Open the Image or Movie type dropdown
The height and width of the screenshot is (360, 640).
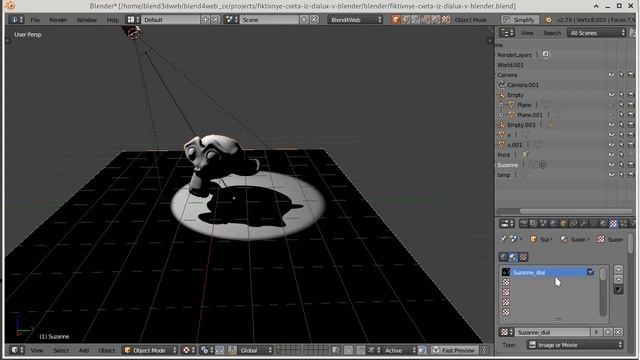575,345
